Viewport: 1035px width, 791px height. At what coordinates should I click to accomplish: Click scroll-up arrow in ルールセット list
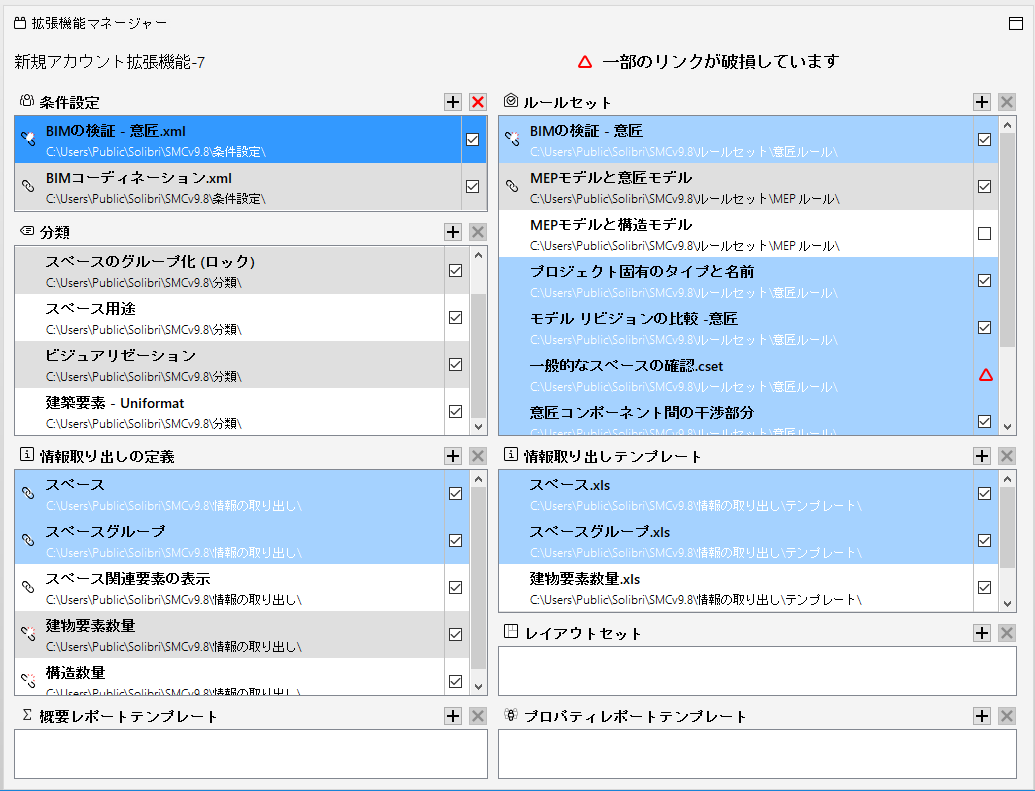(x=1007, y=124)
